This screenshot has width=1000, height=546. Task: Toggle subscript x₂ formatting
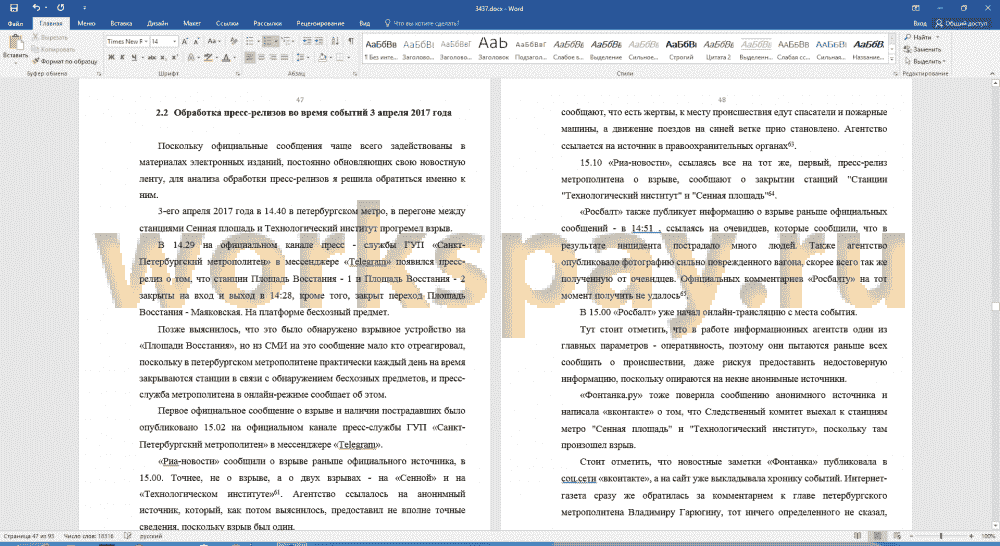point(163,57)
